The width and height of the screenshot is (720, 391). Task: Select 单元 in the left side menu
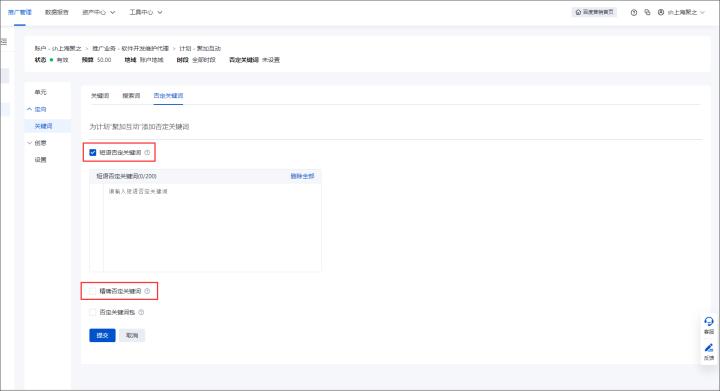tap(40, 92)
